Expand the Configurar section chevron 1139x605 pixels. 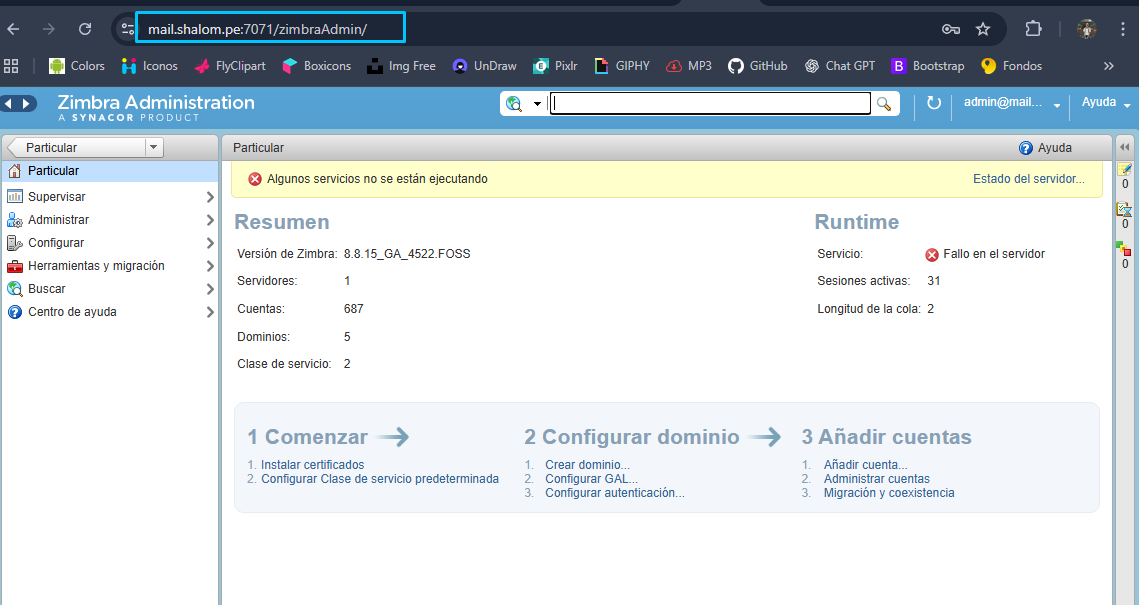click(x=210, y=243)
